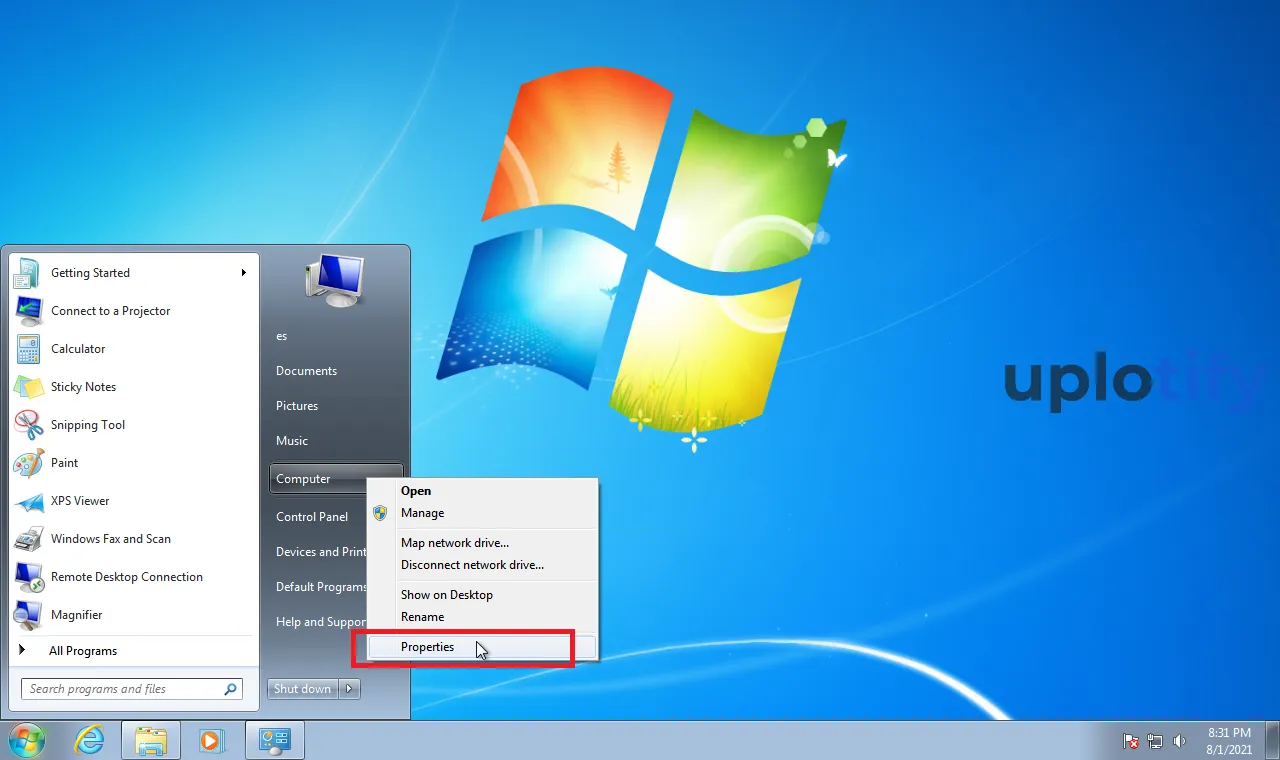Open Control Panel from the Start menu
Viewport: 1280px width, 760px height.
312,517
